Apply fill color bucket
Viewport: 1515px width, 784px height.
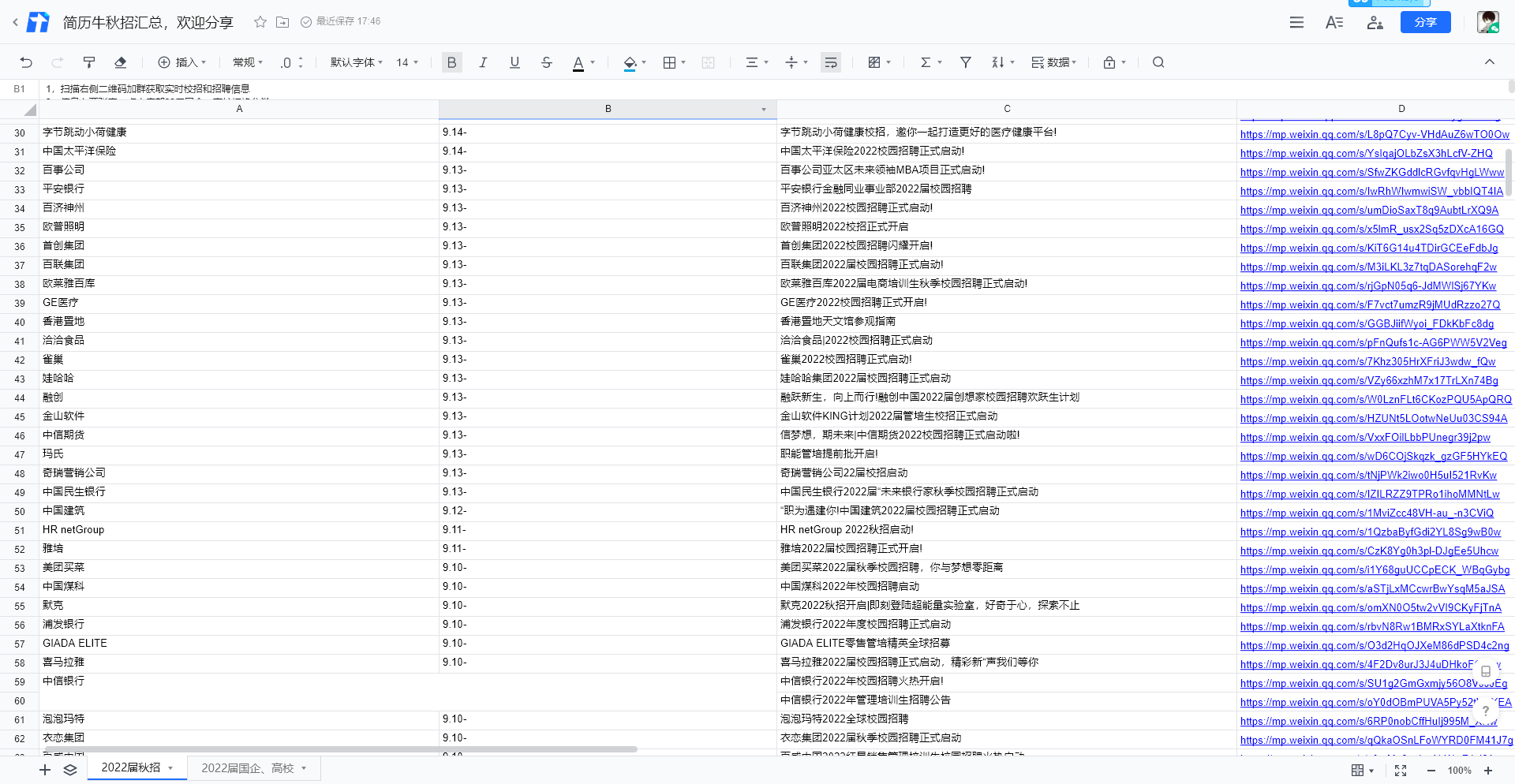[x=630, y=63]
